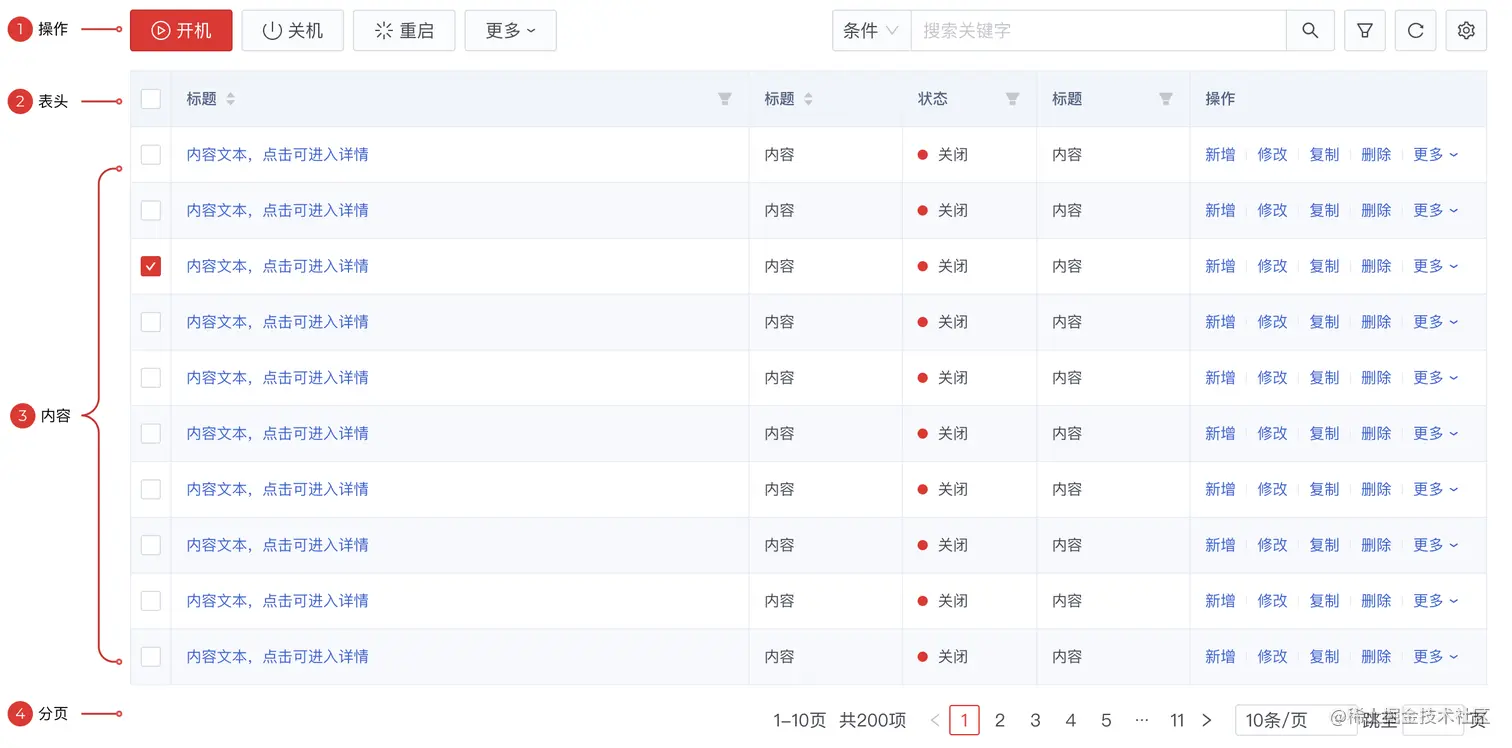Check the checkbox just above the checked row
Viewport: 1512px width, 748px height.
click(x=151, y=211)
